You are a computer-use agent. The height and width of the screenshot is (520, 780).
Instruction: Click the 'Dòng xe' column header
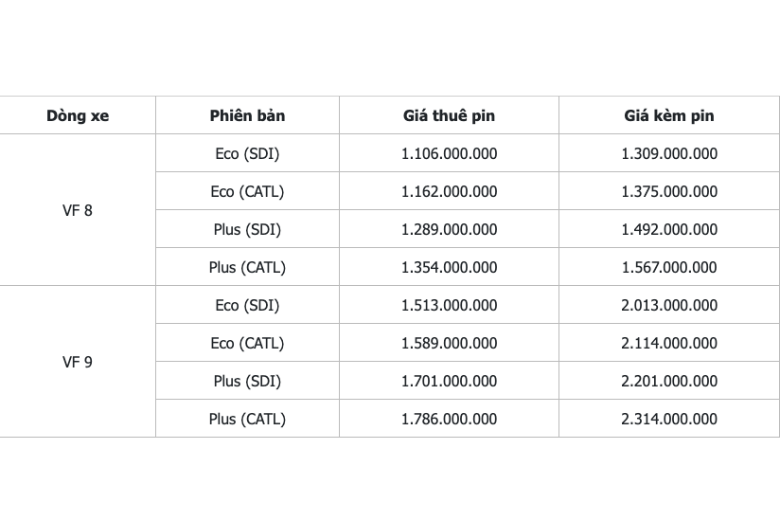pos(77,116)
